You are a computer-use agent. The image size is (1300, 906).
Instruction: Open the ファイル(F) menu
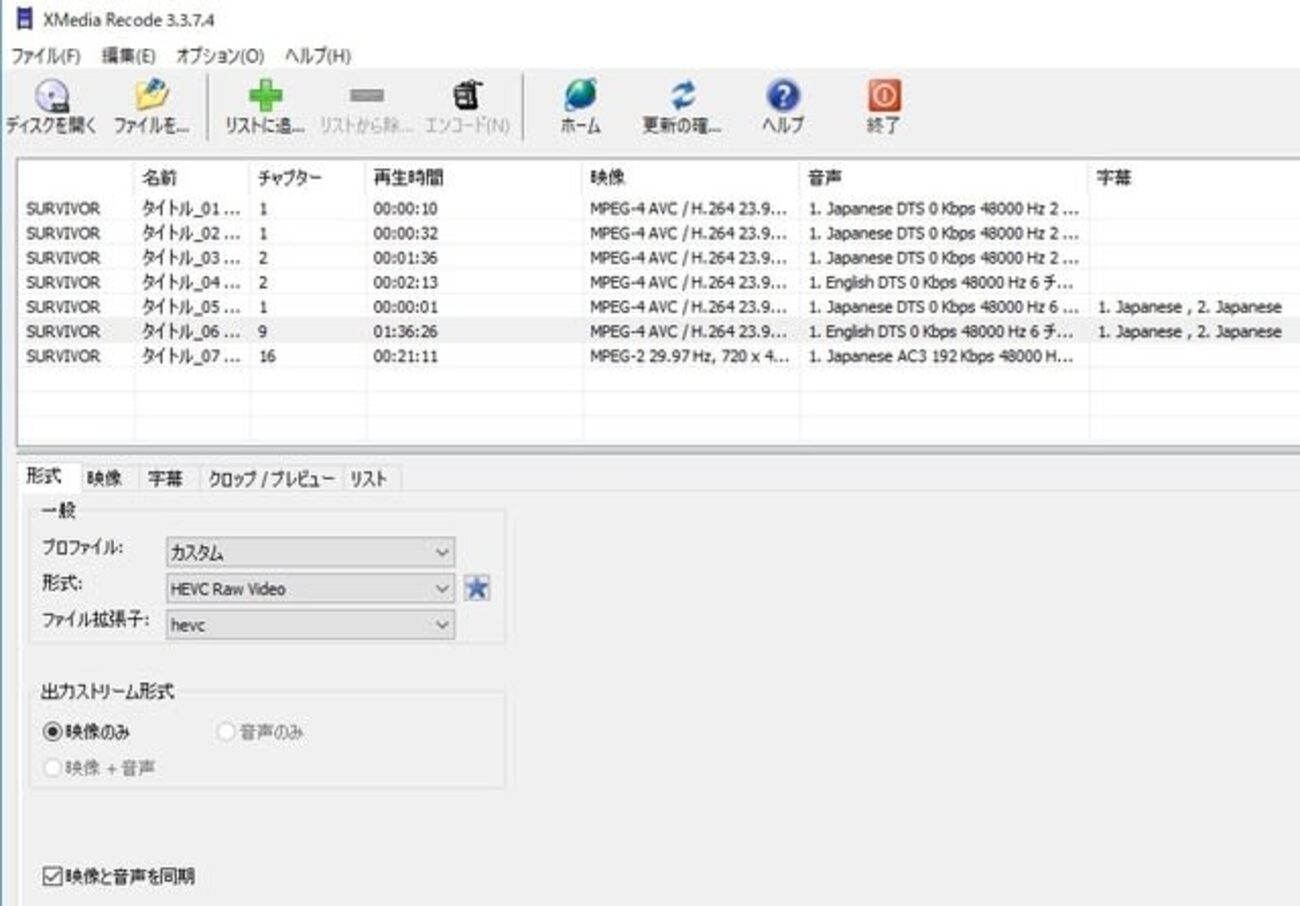[x=45, y=56]
